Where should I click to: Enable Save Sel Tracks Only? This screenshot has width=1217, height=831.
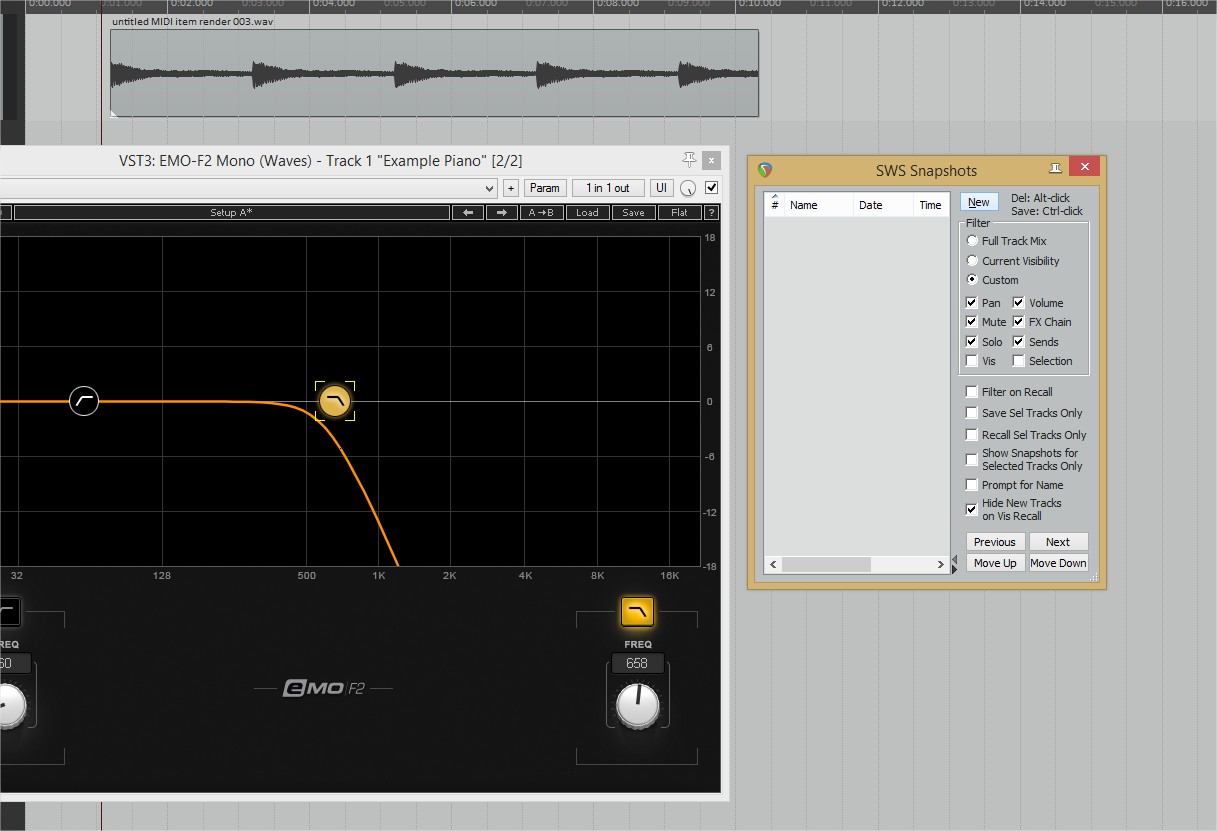point(1023,413)
